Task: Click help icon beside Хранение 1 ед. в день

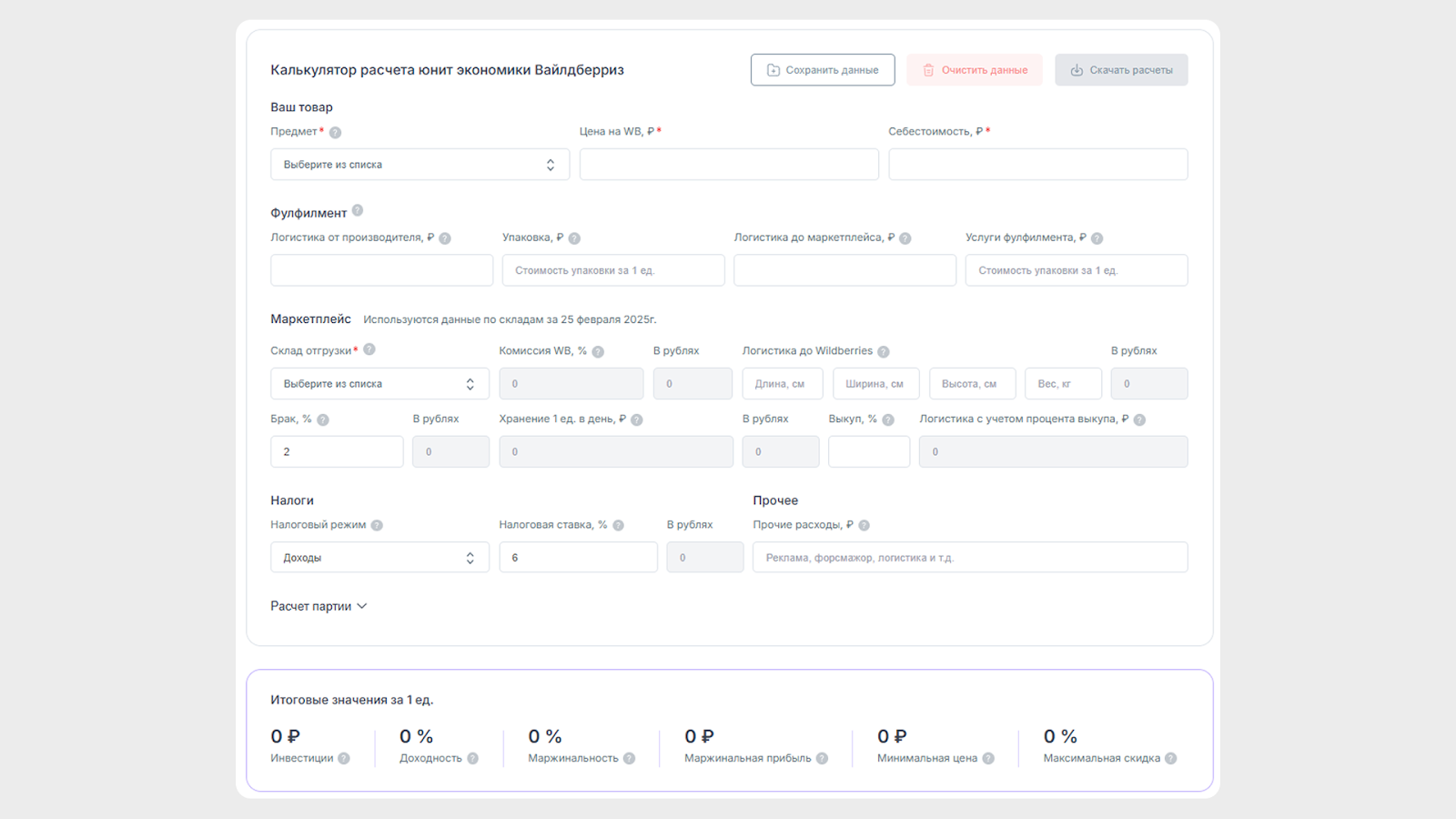Action: point(637,420)
